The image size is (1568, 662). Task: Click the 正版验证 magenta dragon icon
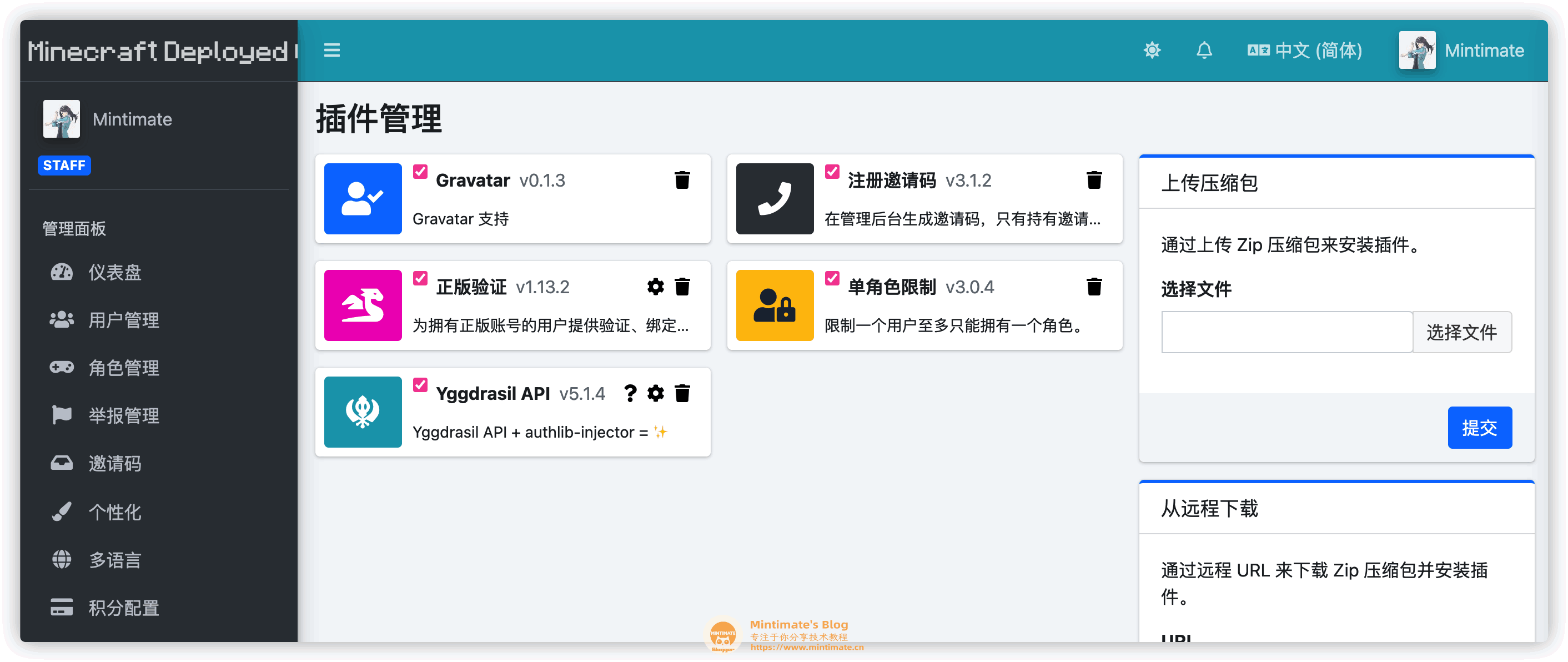[x=363, y=305]
